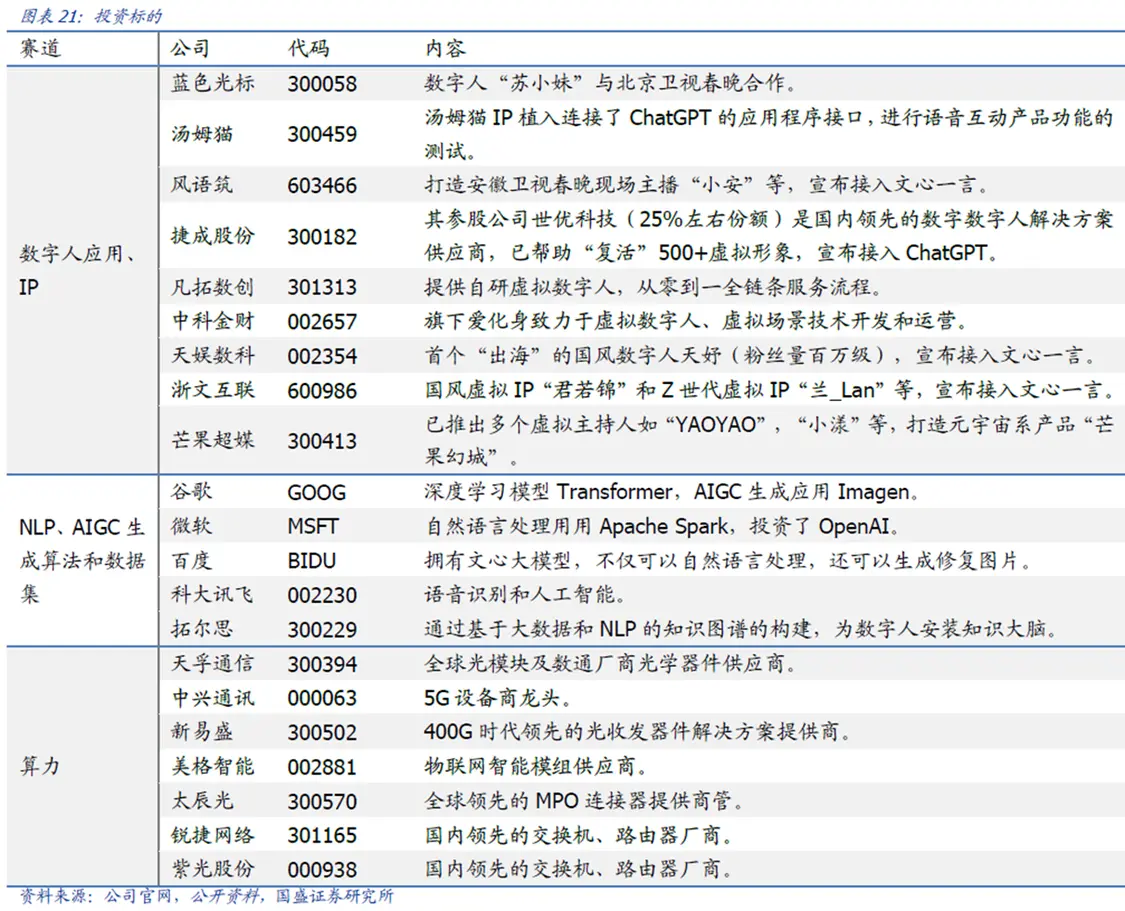Viewport: 1125px width, 911px height.
Task: Click the 捷成股份 company cell
Action: pyautogui.click(x=212, y=236)
